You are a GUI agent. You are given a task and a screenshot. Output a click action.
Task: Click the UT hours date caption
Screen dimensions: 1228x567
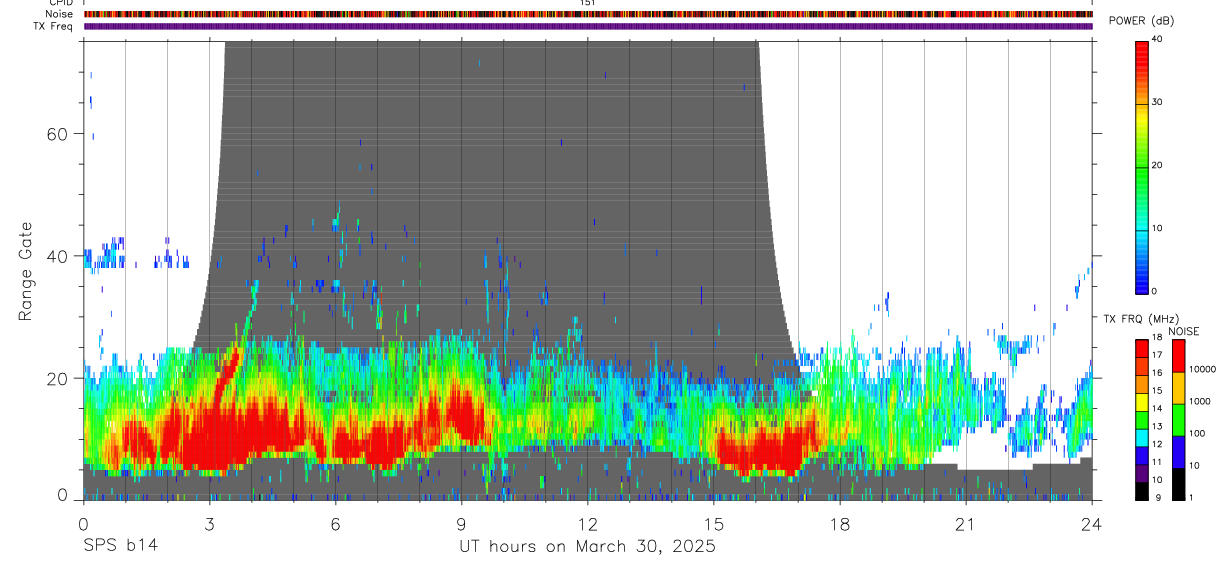click(587, 546)
